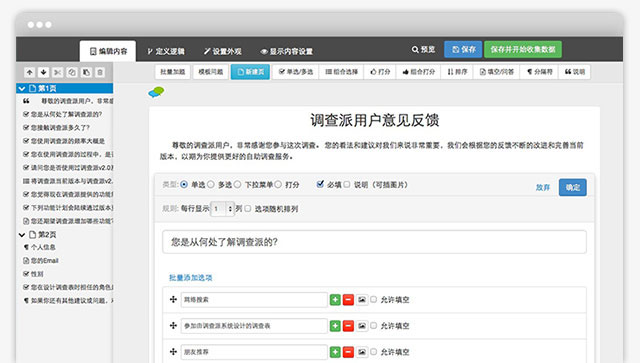Switch to 编辑内容 tab
The height and width of the screenshot is (363, 640).
[x=108, y=51]
